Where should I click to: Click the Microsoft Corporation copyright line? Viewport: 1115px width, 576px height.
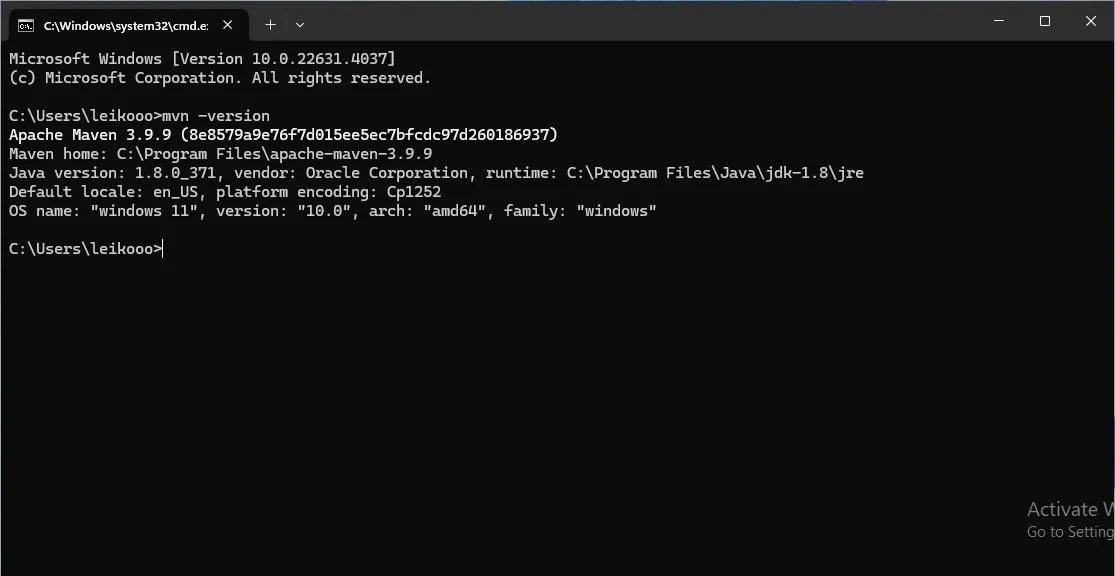point(220,78)
